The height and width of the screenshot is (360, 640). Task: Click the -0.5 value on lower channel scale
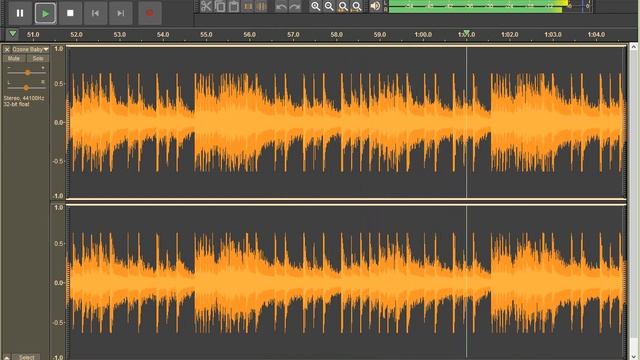pyautogui.click(x=58, y=322)
